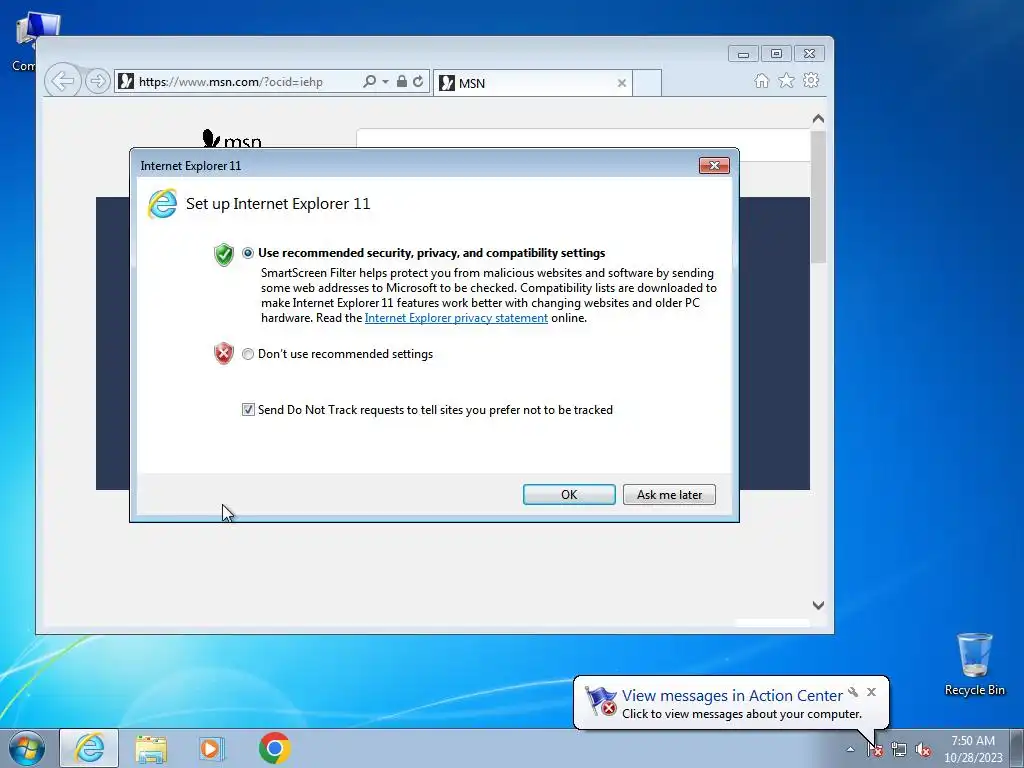This screenshot has height=768, width=1024.
Task: Open Favorites star icon
Action: [786, 80]
